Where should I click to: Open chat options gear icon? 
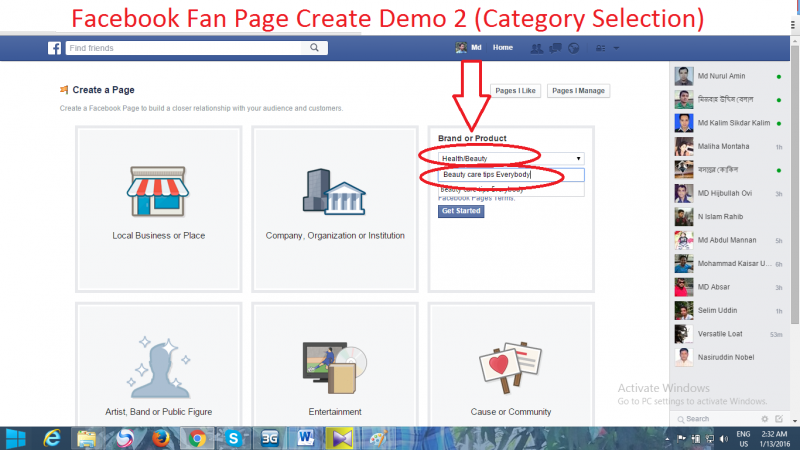(764, 419)
